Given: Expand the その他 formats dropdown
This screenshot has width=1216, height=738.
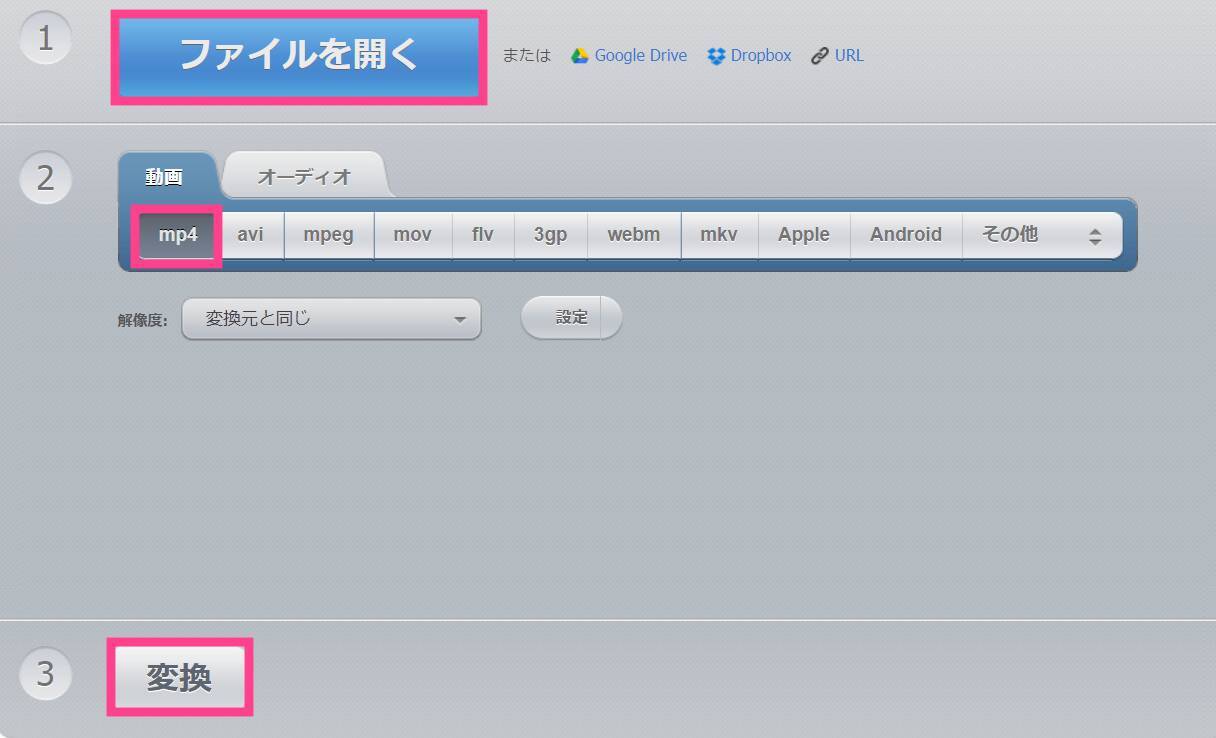Looking at the screenshot, I should click(x=1041, y=235).
